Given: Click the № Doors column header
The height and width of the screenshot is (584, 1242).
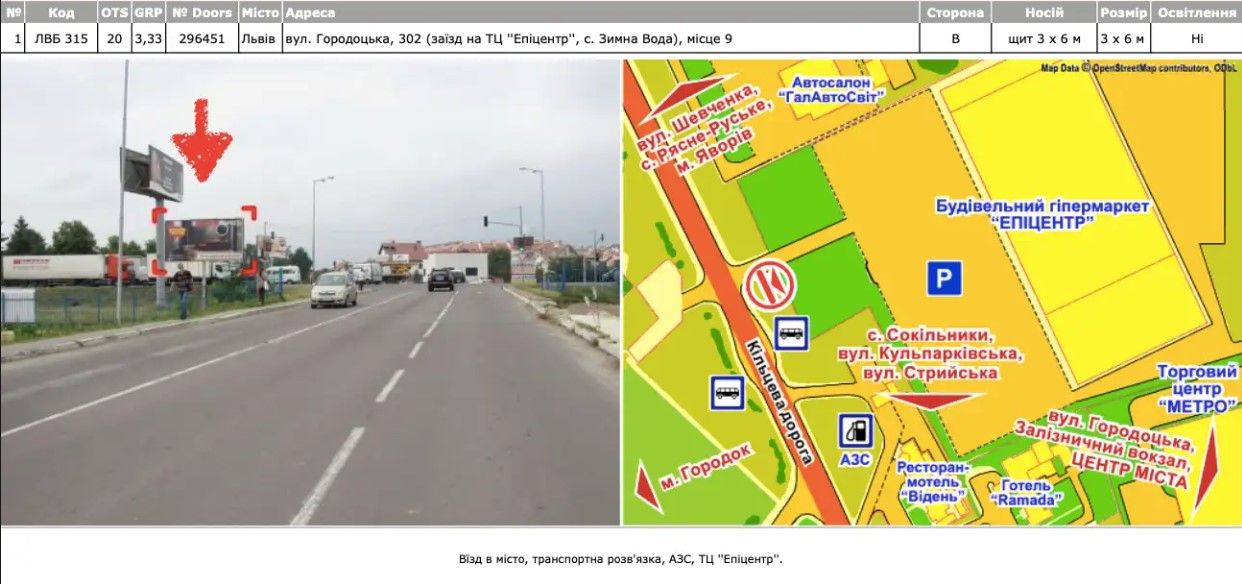Looking at the screenshot, I should click(x=202, y=13).
